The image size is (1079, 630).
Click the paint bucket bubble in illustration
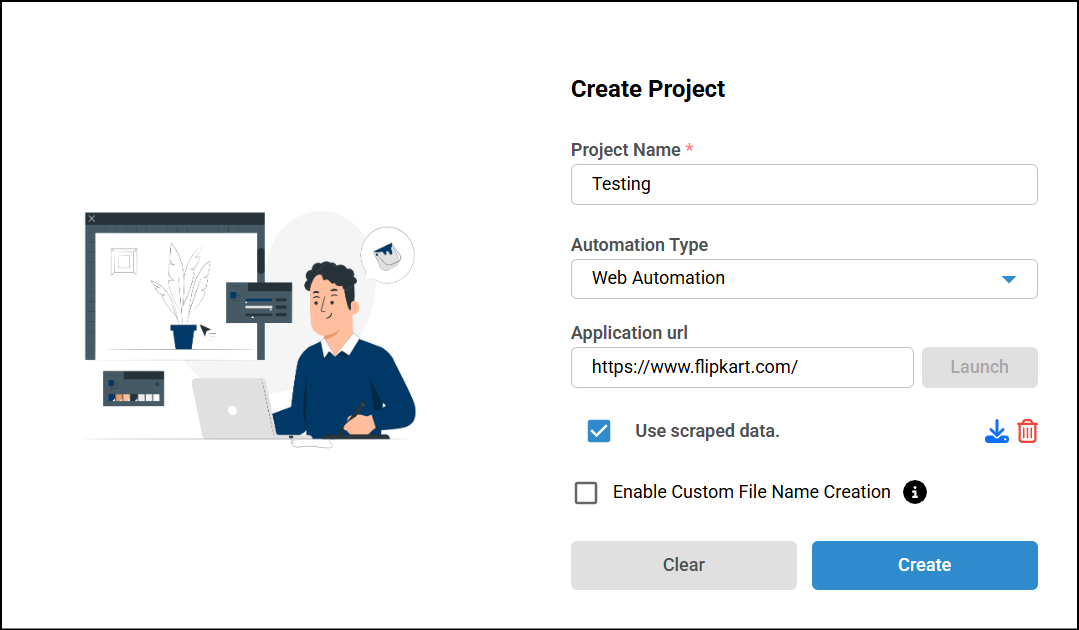coord(387,254)
